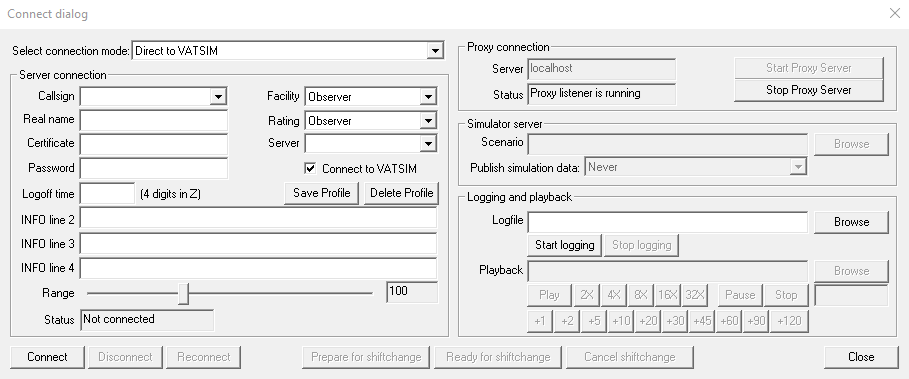This screenshot has width=909, height=379.
Task: Click the proxy Server localhost field
Action: 602,69
